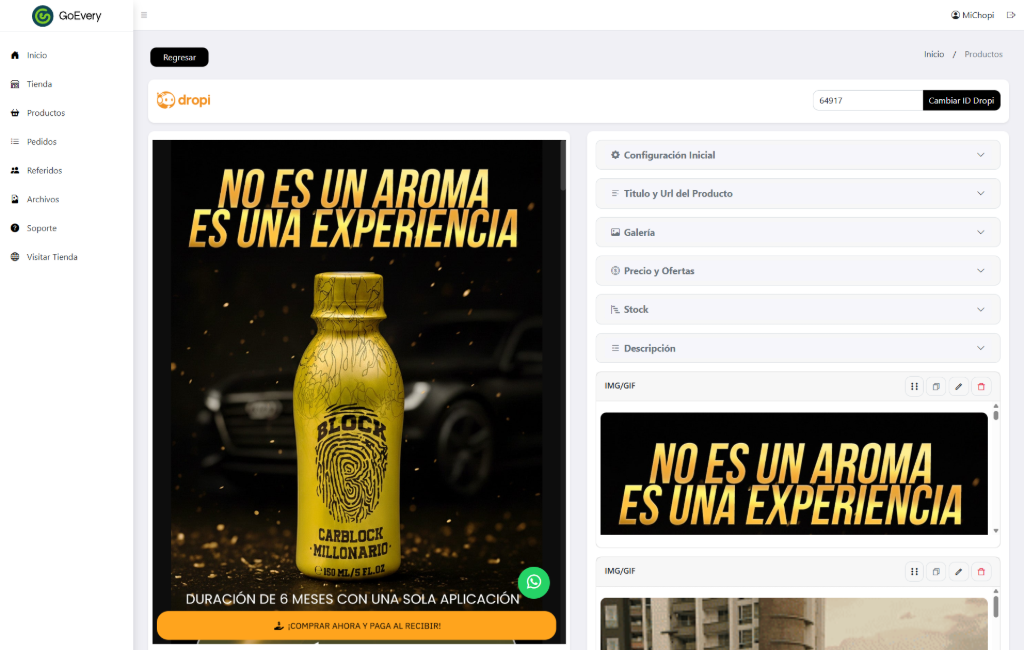Open Productos in the sidebar
The width and height of the screenshot is (1024, 650).
coord(46,113)
